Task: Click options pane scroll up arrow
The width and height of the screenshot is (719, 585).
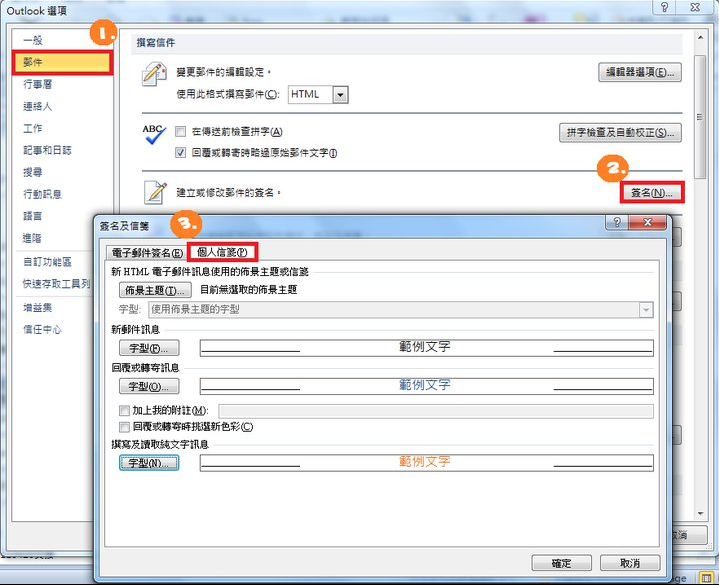Action: point(700,38)
